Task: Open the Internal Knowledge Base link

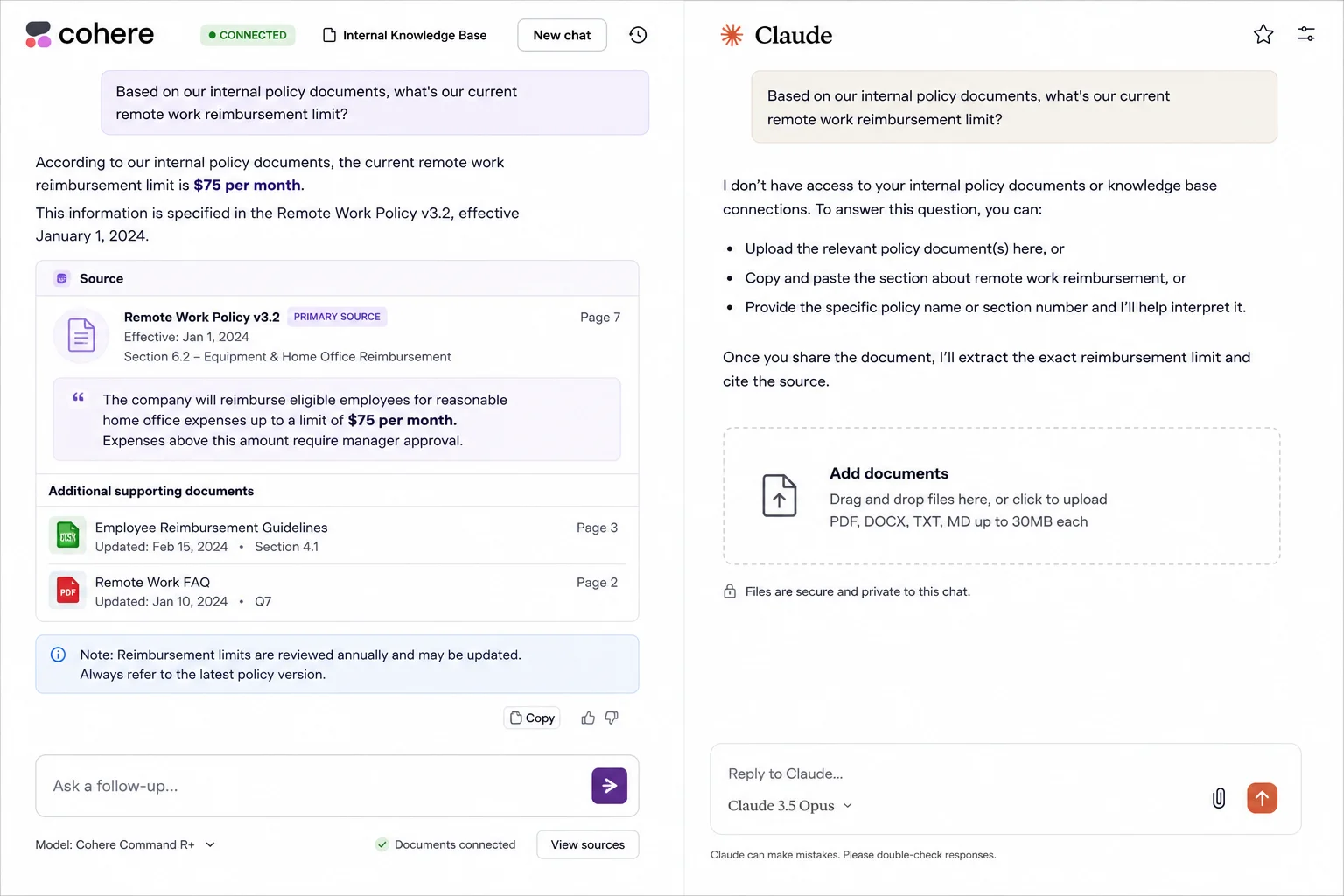Action: [x=414, y=35]
